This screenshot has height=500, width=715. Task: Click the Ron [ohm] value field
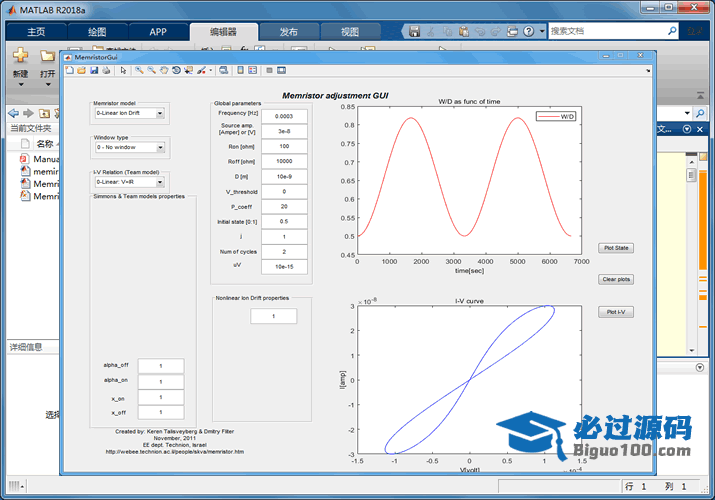pos(284,146)
